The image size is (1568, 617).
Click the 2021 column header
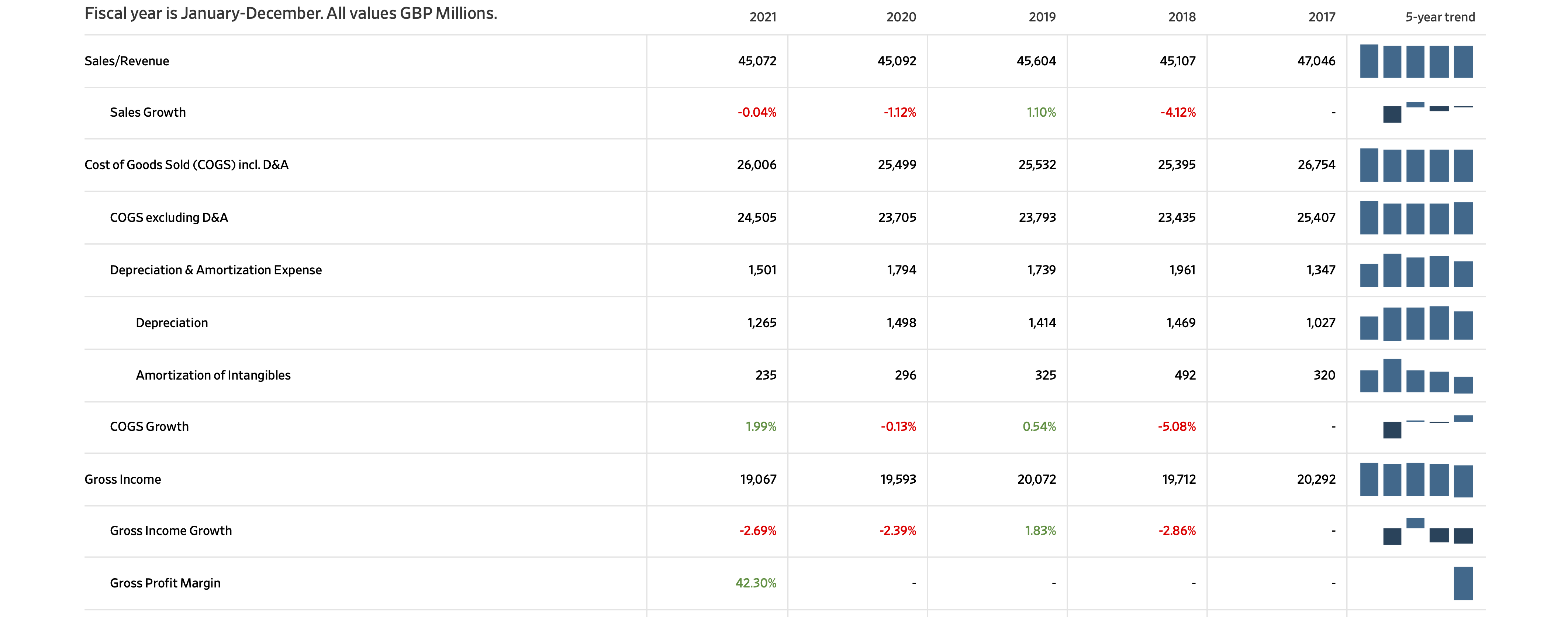pos(762,17)
